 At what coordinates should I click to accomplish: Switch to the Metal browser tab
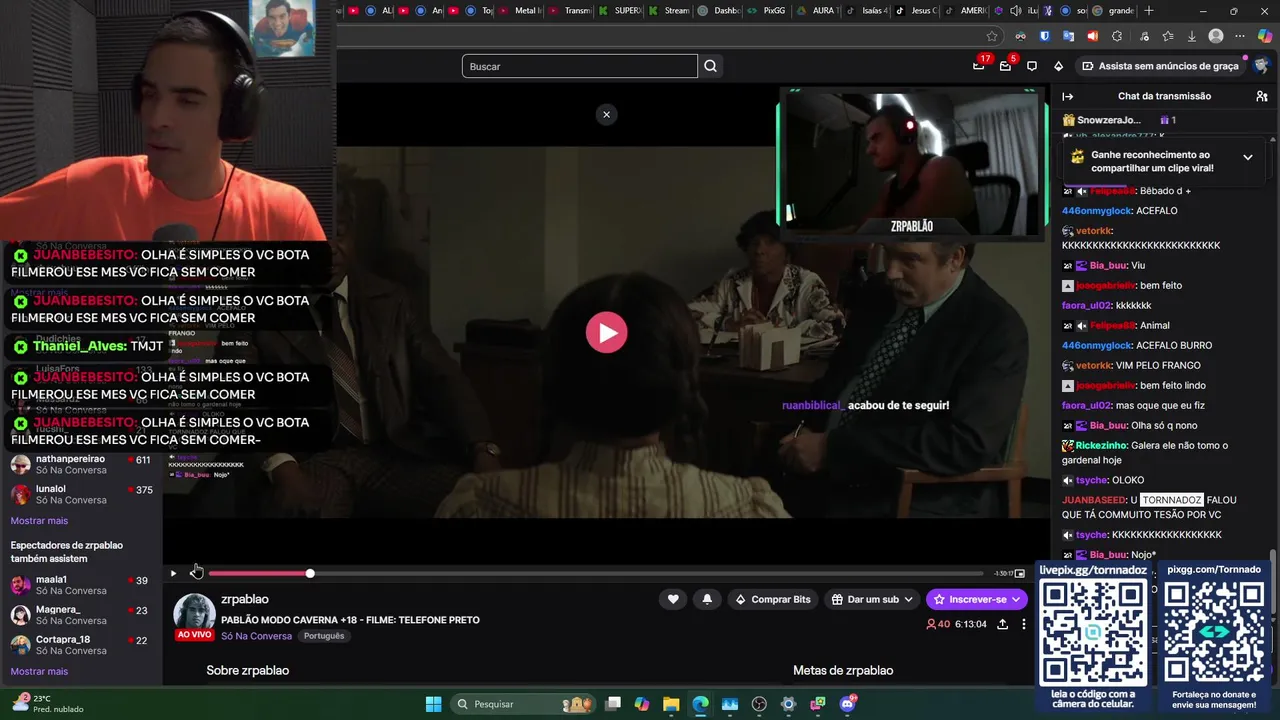coord(521,11)
